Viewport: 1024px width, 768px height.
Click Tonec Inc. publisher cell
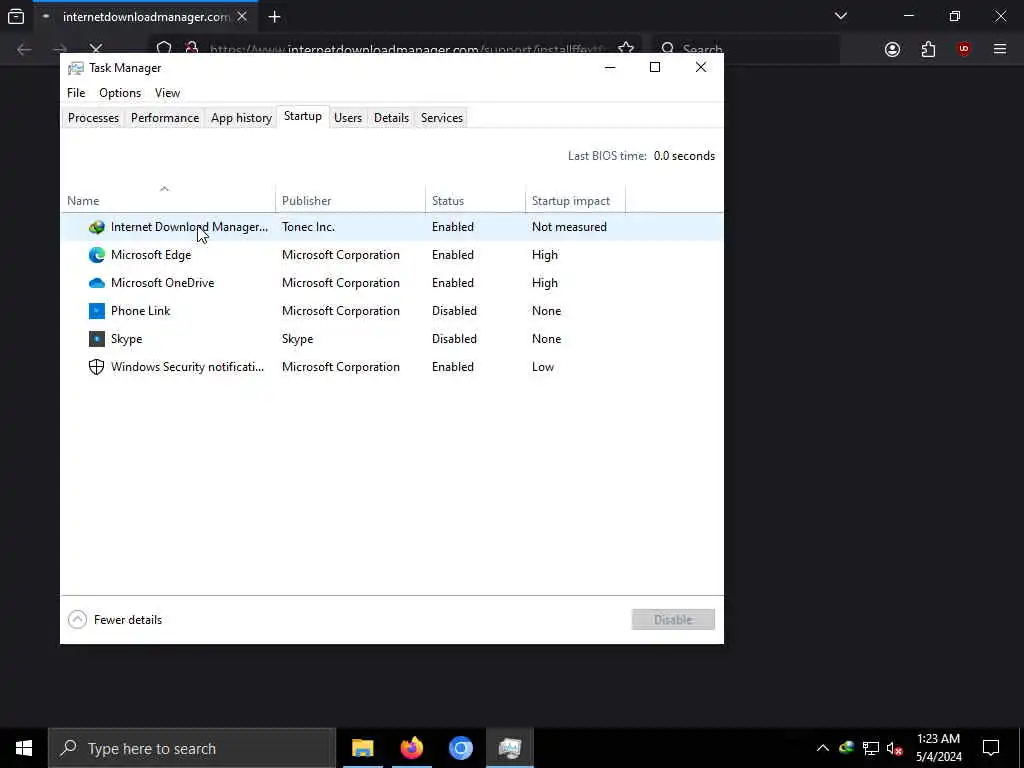[x=308, y=227]
